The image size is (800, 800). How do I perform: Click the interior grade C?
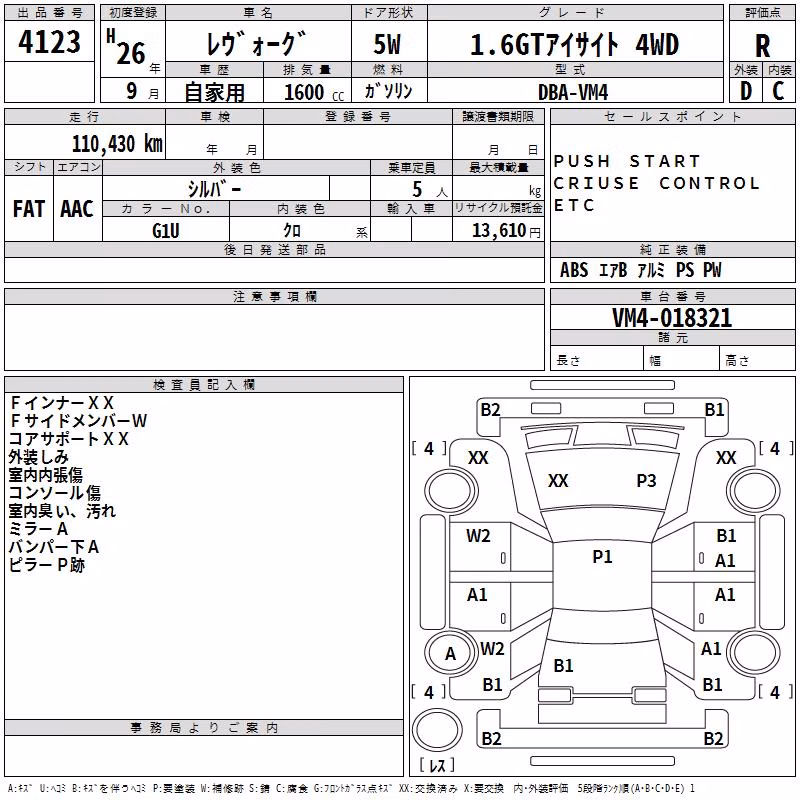779,91
